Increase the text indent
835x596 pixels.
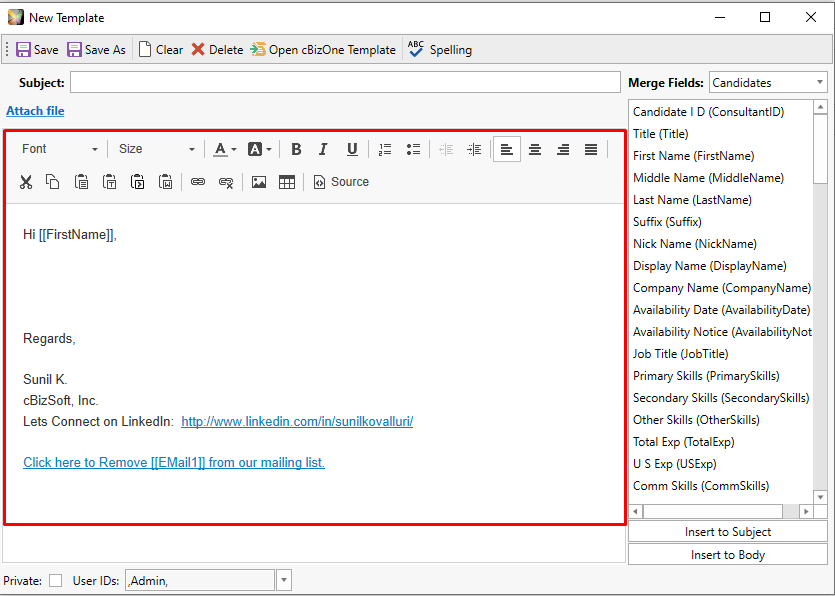click(474, 149)
